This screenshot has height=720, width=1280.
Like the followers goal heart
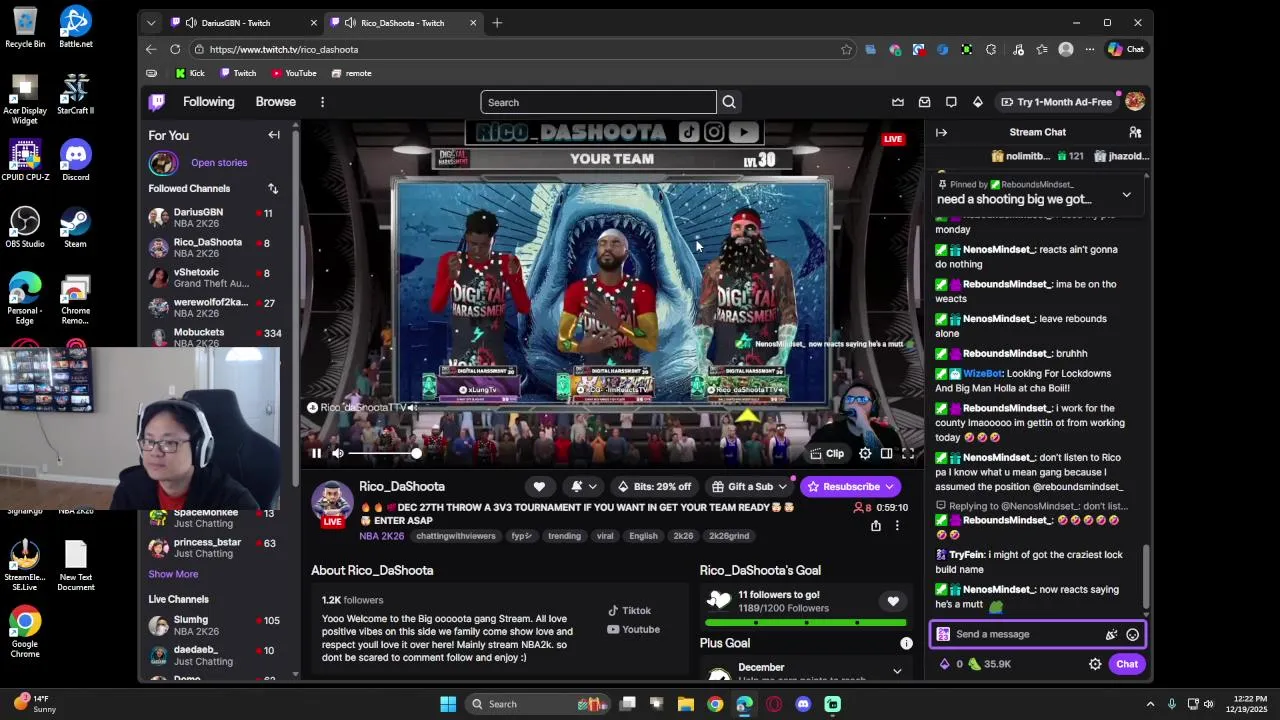pos(893,601)
